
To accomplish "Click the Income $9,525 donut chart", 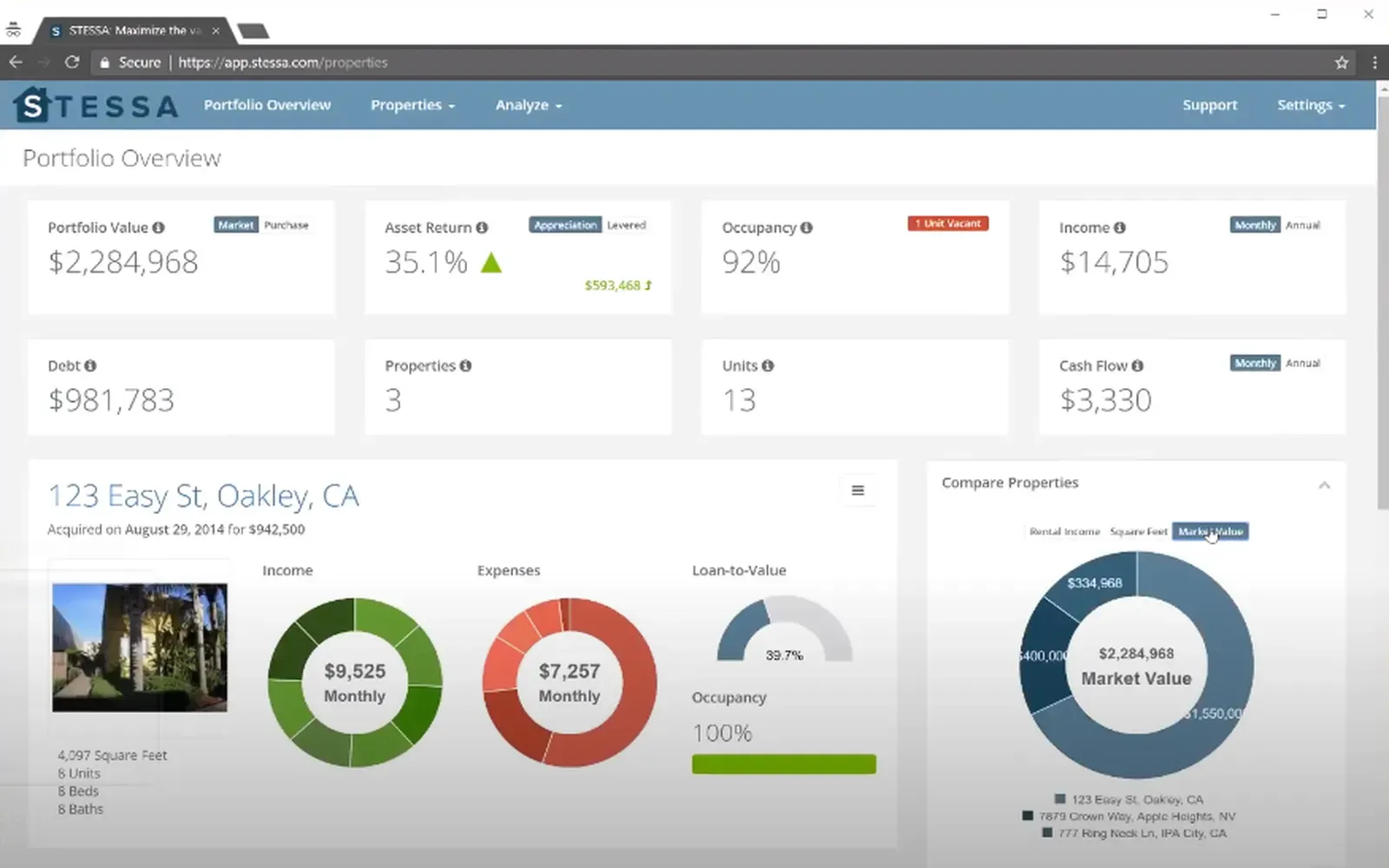I will click(x=354, y=682).
